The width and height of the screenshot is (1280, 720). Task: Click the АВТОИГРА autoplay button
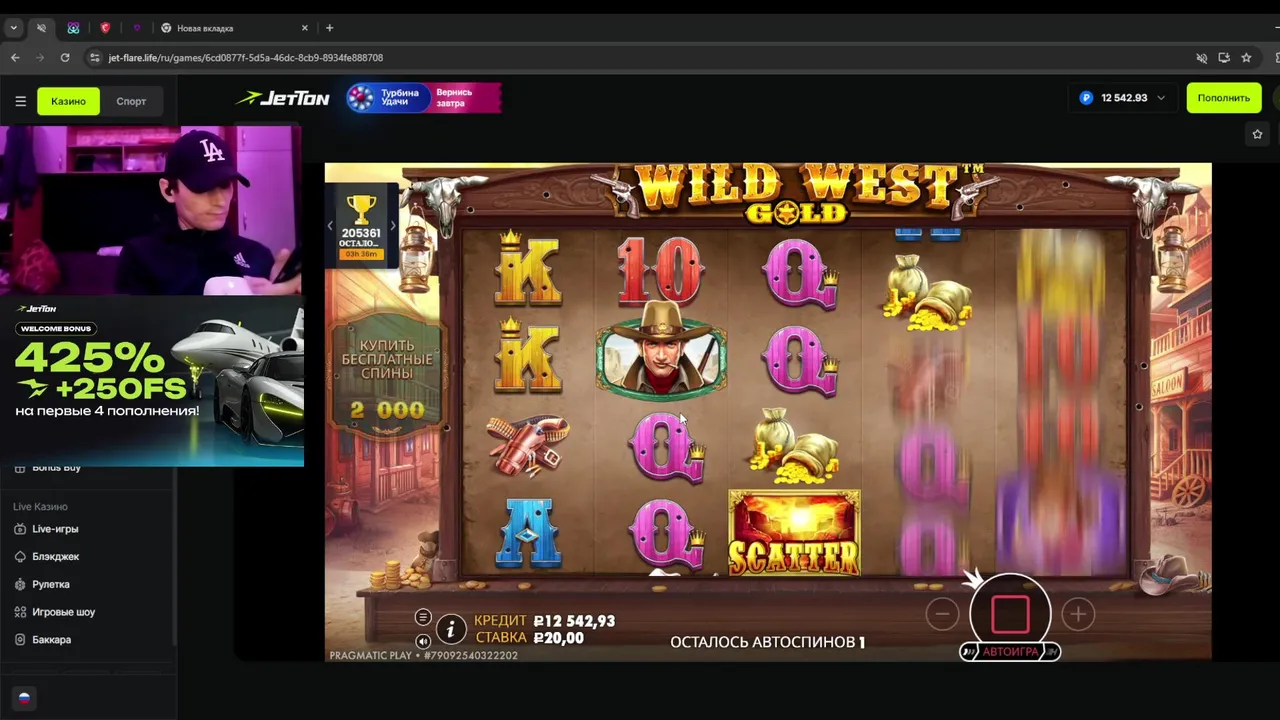(x=1010, y=652)
